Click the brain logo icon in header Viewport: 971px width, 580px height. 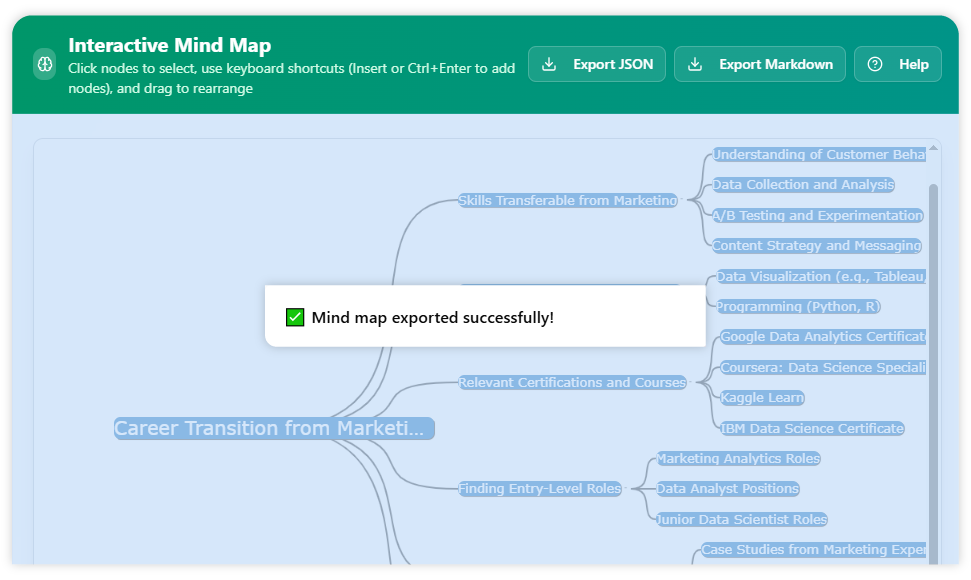(45, 64)
